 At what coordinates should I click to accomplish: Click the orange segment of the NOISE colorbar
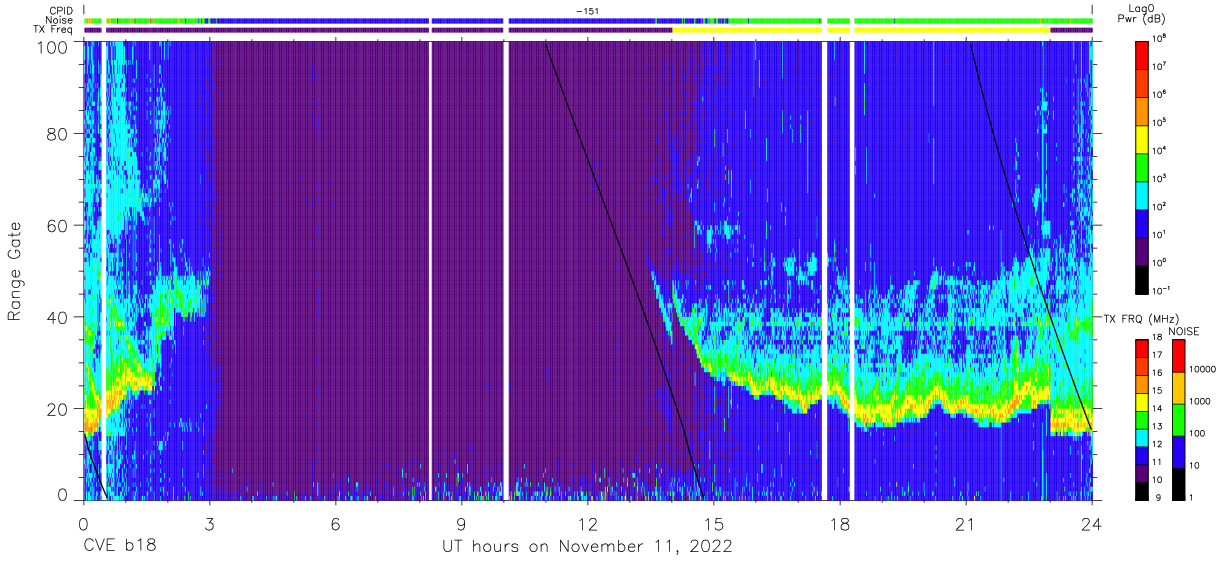(x=1177, y=388)
